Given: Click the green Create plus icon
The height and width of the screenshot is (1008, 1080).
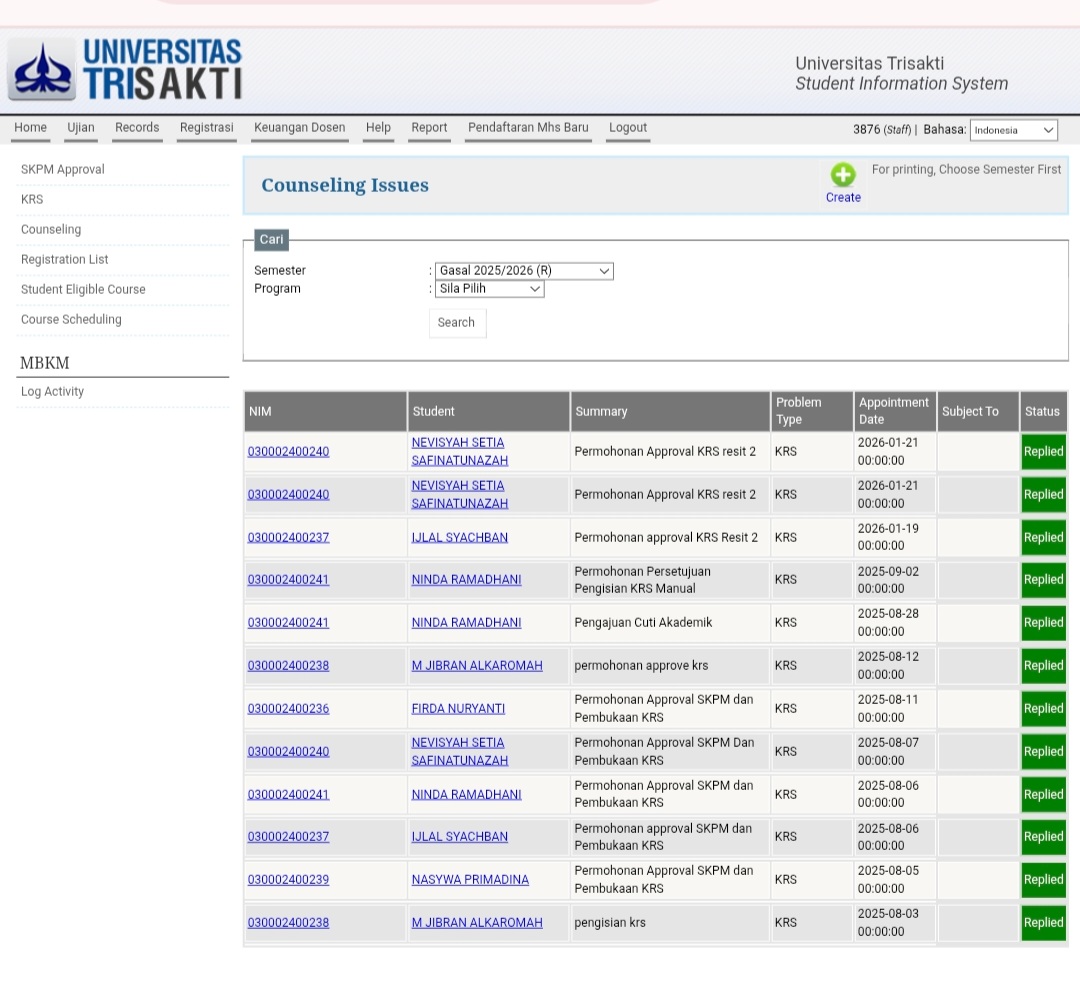Looking at the screenshot, I should point(842,175).
